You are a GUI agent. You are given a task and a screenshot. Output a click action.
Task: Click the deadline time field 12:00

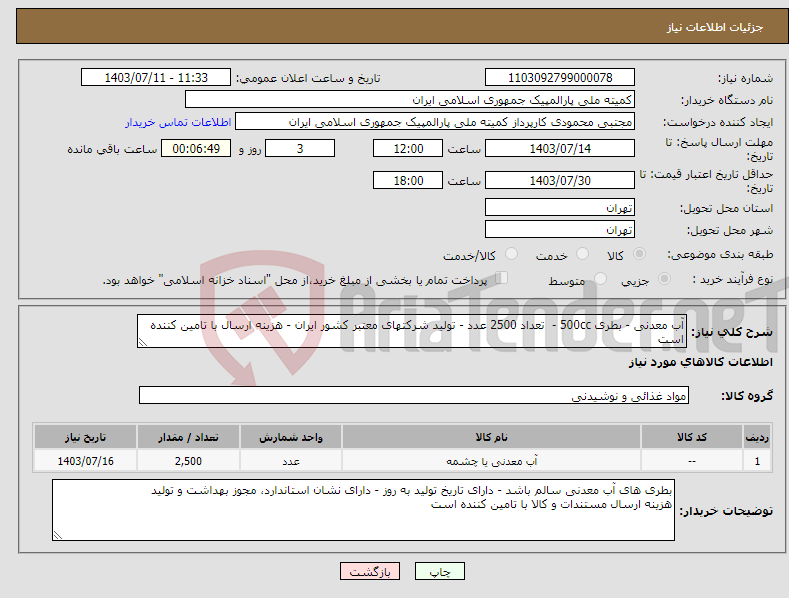tap(408, 148)
